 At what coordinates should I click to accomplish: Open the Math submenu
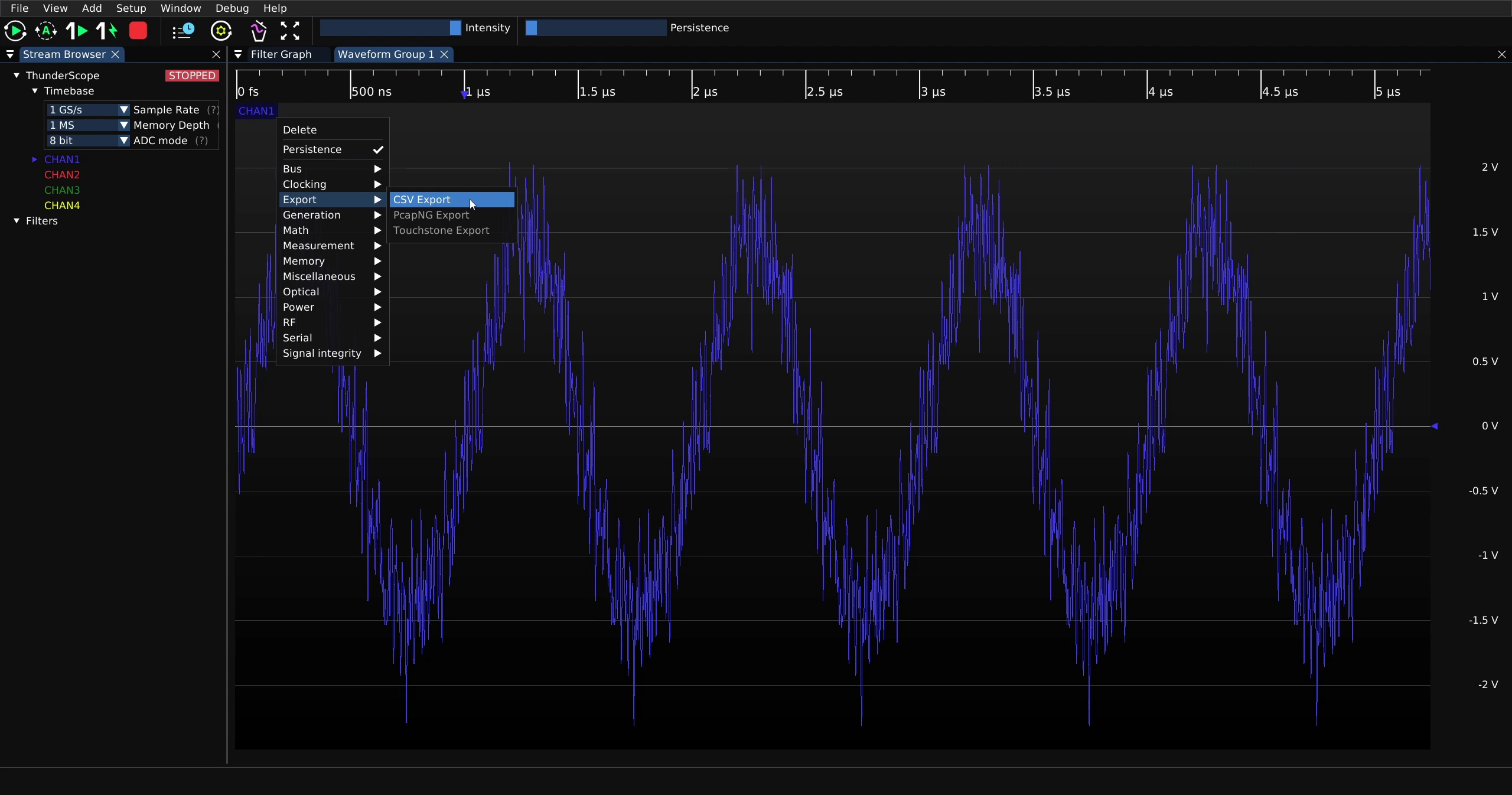point(333,230)
